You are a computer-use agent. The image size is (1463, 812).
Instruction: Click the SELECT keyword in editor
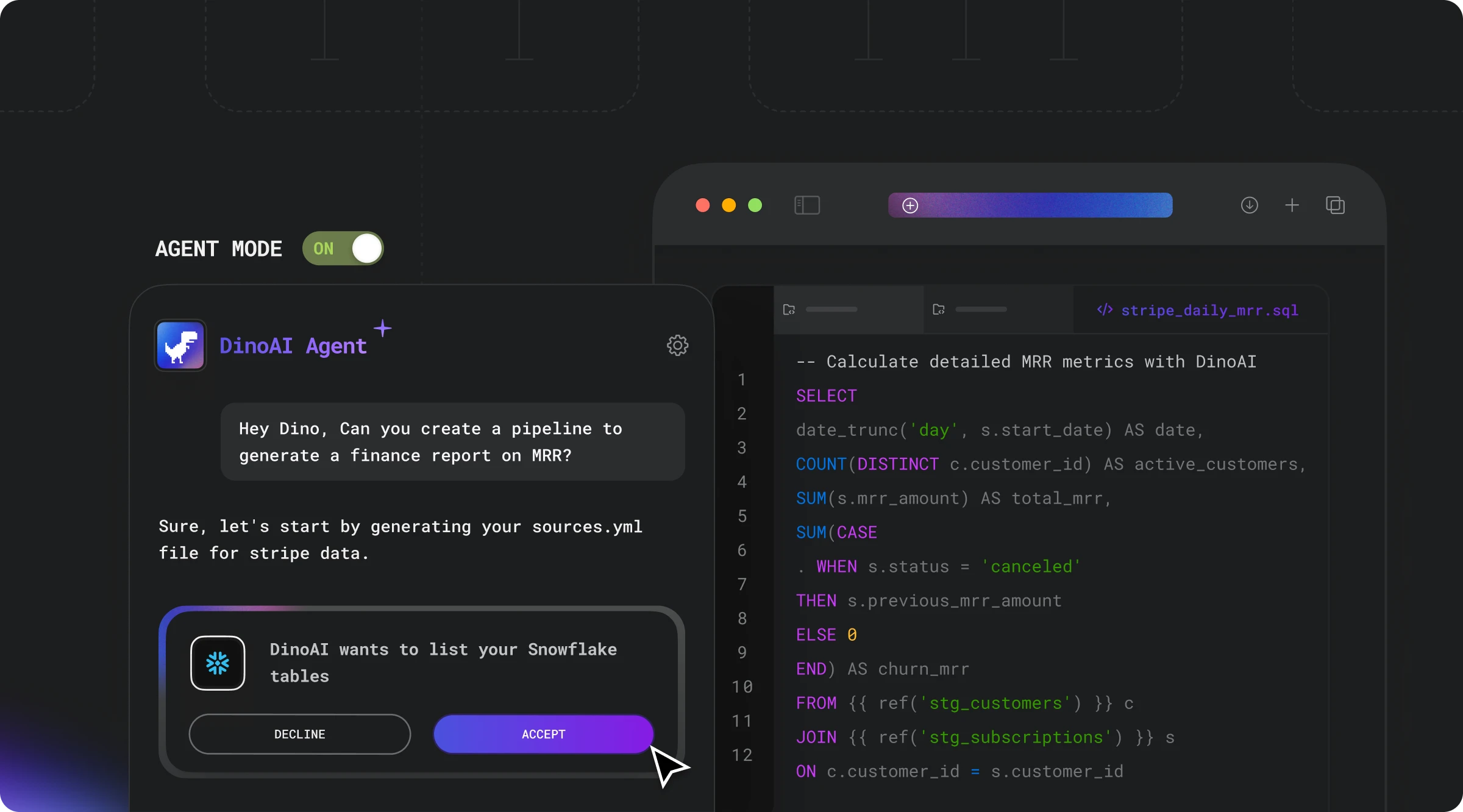click(826, 396)
